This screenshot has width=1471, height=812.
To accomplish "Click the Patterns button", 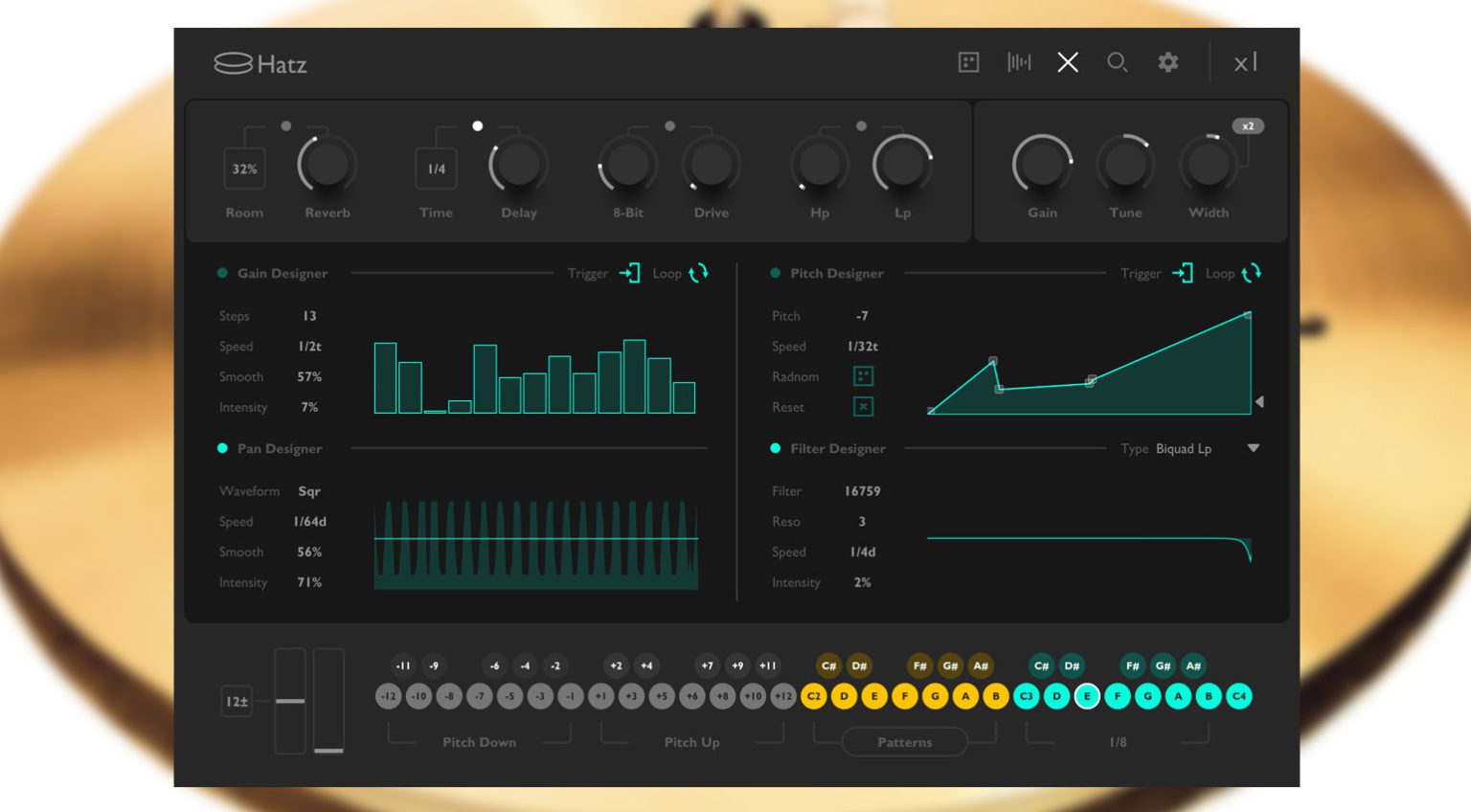I will tap(904, 742).
